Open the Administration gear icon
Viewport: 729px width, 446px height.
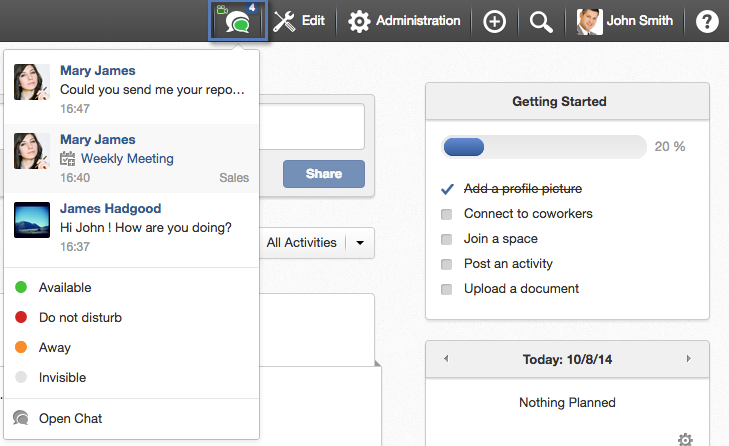[x=359, y=21]
